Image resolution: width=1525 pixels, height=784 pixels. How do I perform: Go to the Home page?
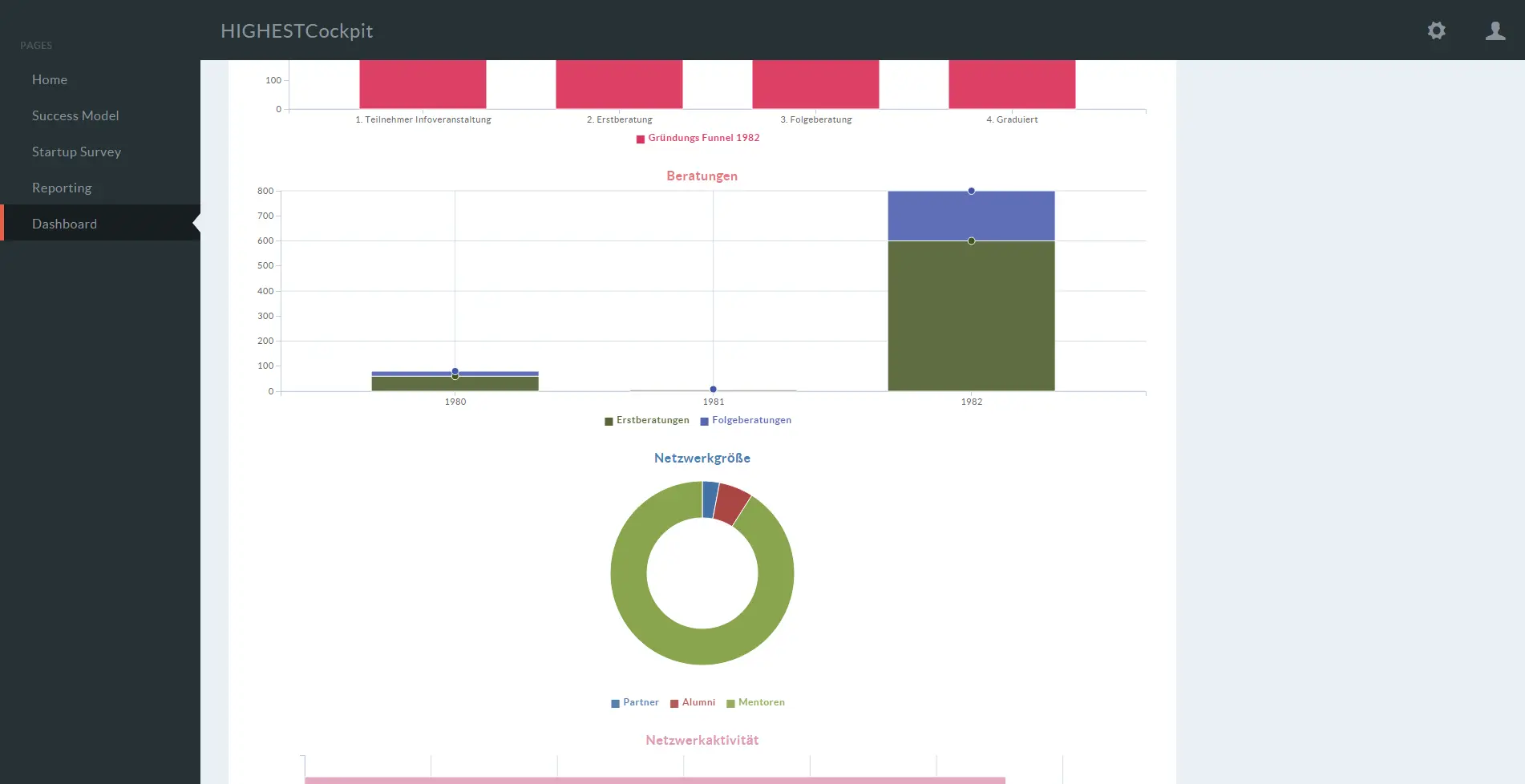tap(50, 79)
